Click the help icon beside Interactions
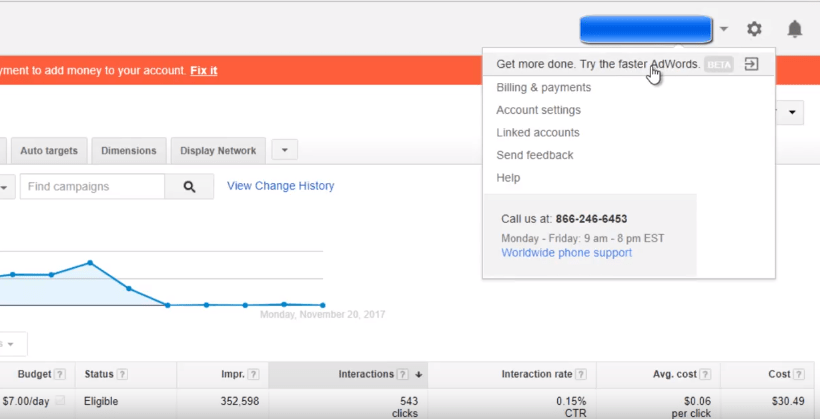This screenshot has width=820, height=419. pyautogui.click(x=403, y=375)
